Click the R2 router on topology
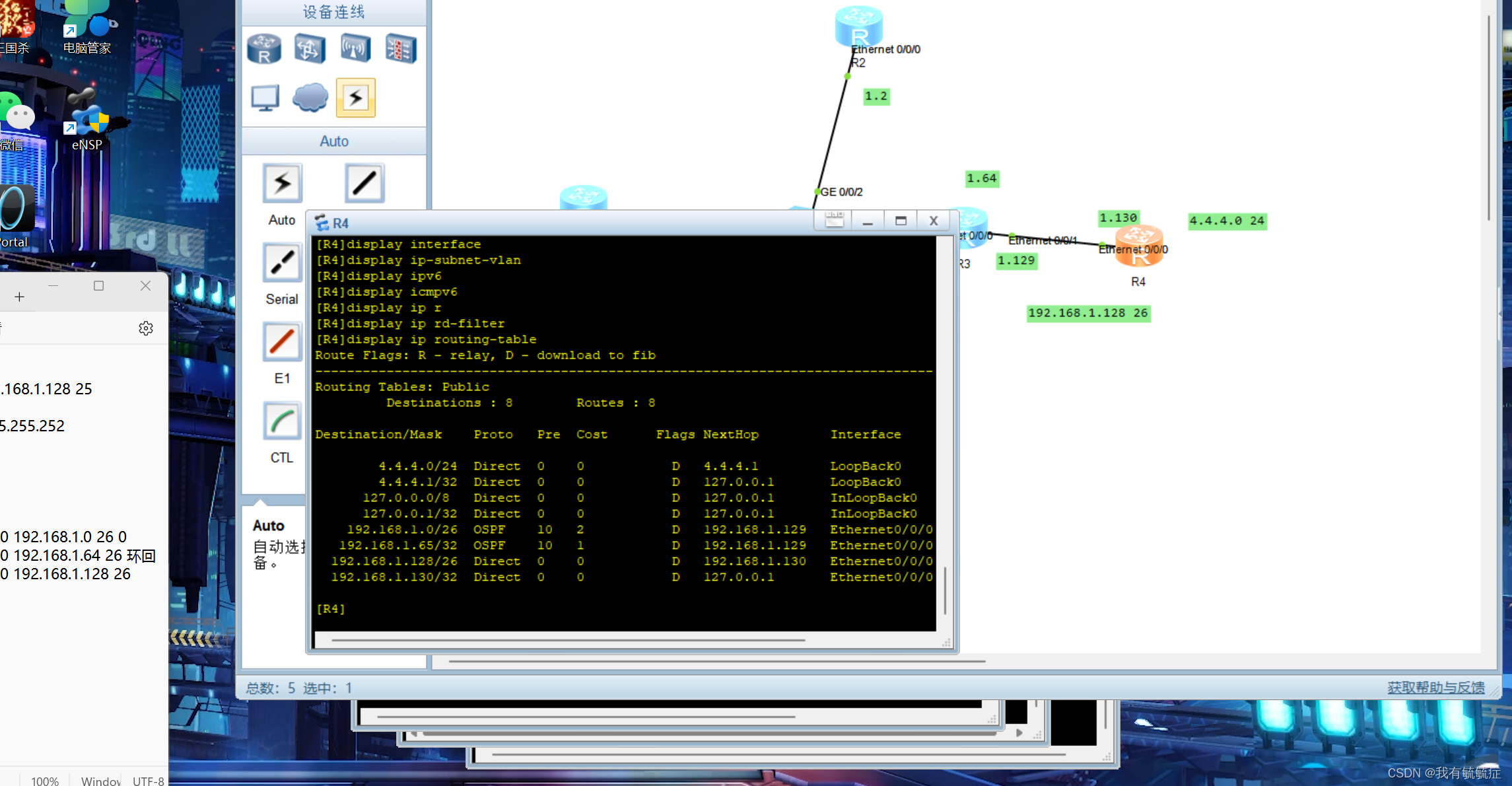Image resolution: width=1512 pixels, height=786 pixels. pyautogui.click(x=858, y=26)
